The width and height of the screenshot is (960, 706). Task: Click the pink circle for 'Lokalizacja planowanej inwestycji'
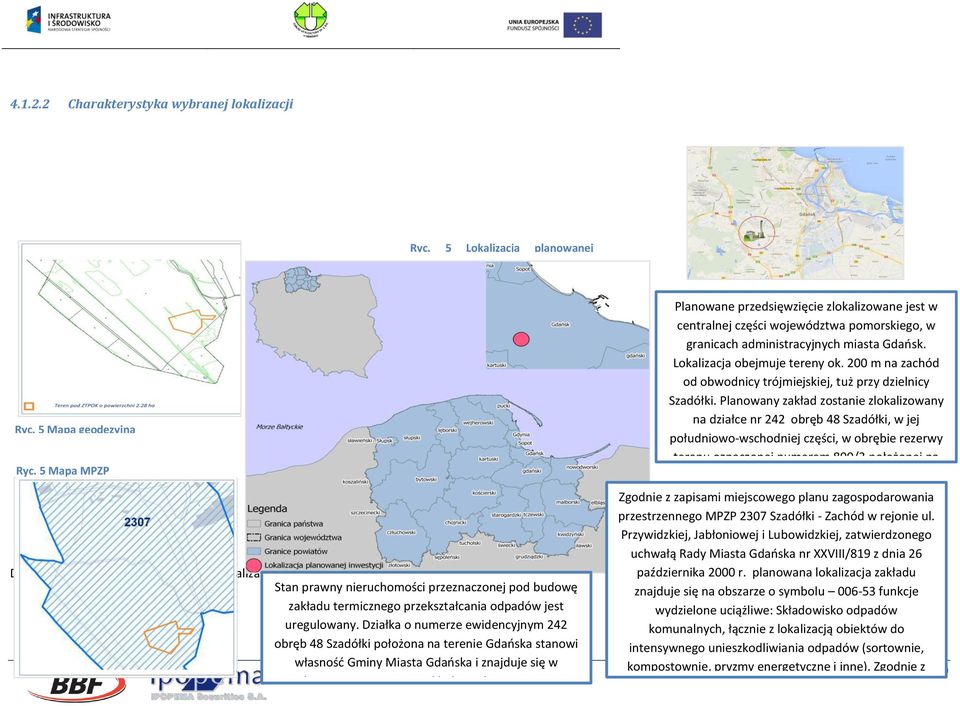click(x=253, y=565)
